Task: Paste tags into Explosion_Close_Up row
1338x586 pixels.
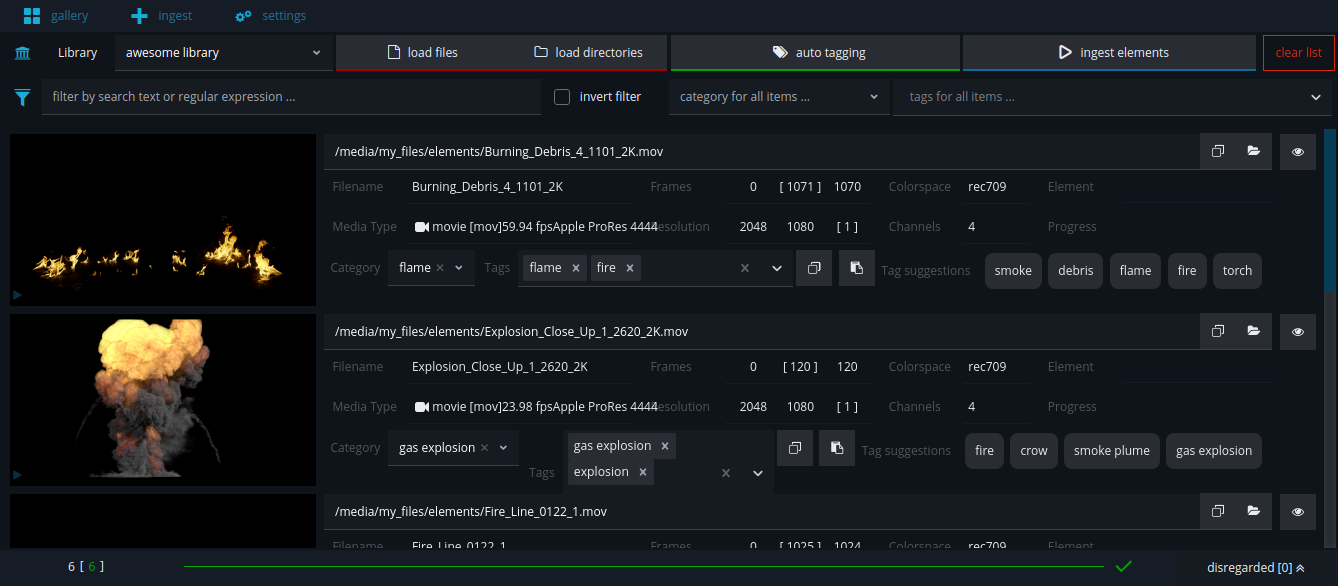Action: (837, 448)
